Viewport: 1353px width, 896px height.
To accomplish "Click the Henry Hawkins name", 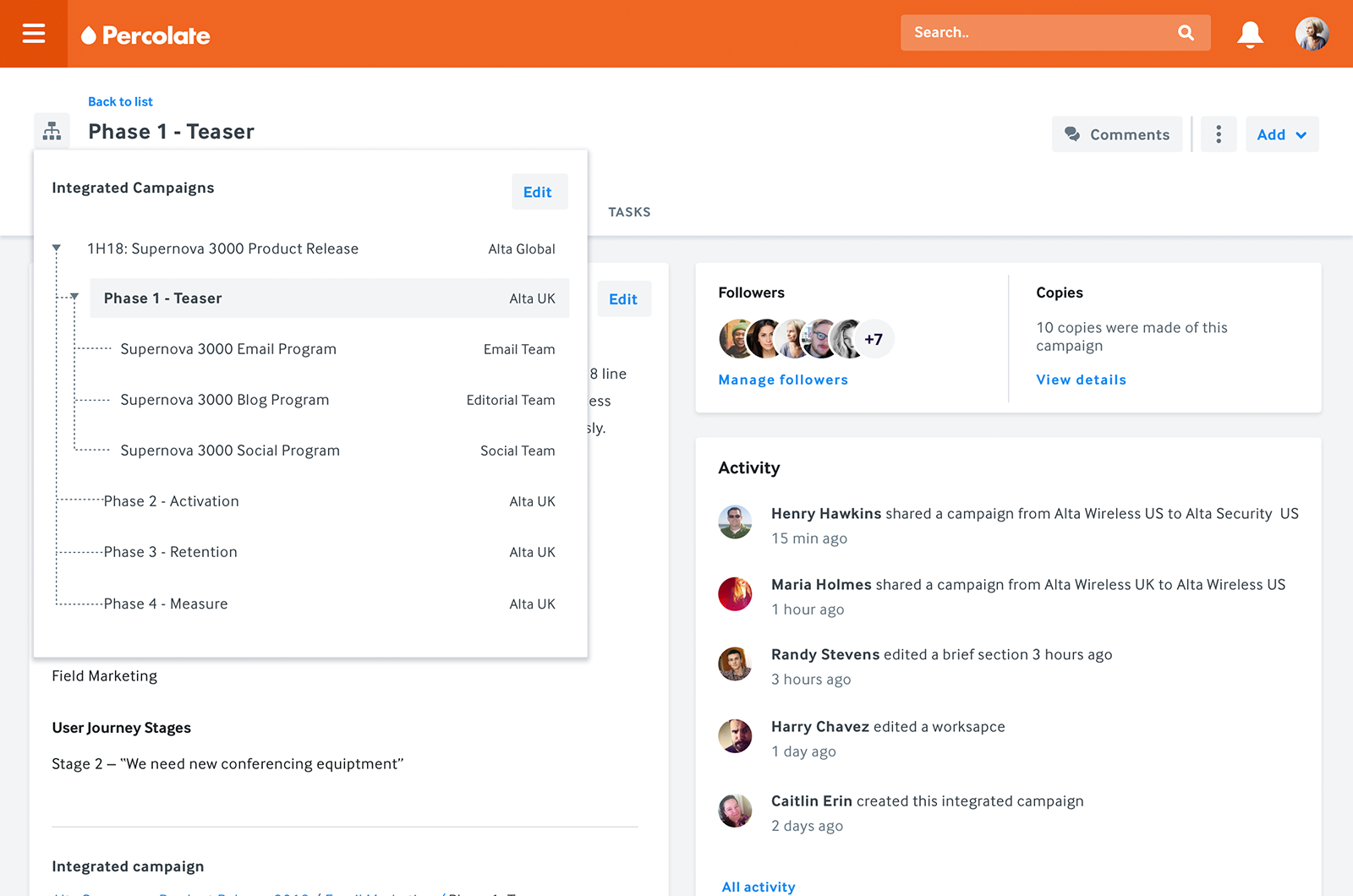I will (x=826, y=513).
